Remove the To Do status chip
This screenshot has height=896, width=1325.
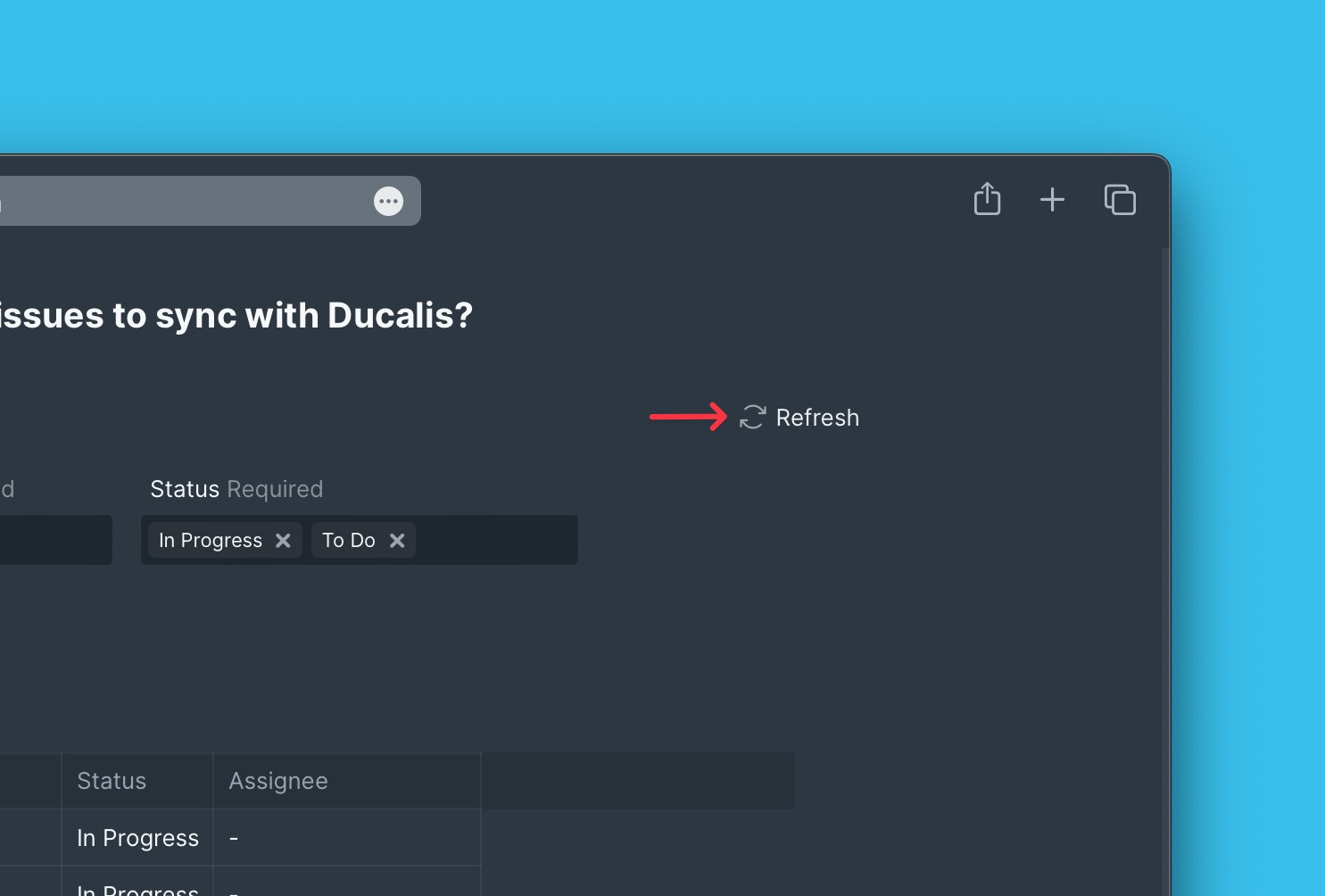tap(397, 541)
